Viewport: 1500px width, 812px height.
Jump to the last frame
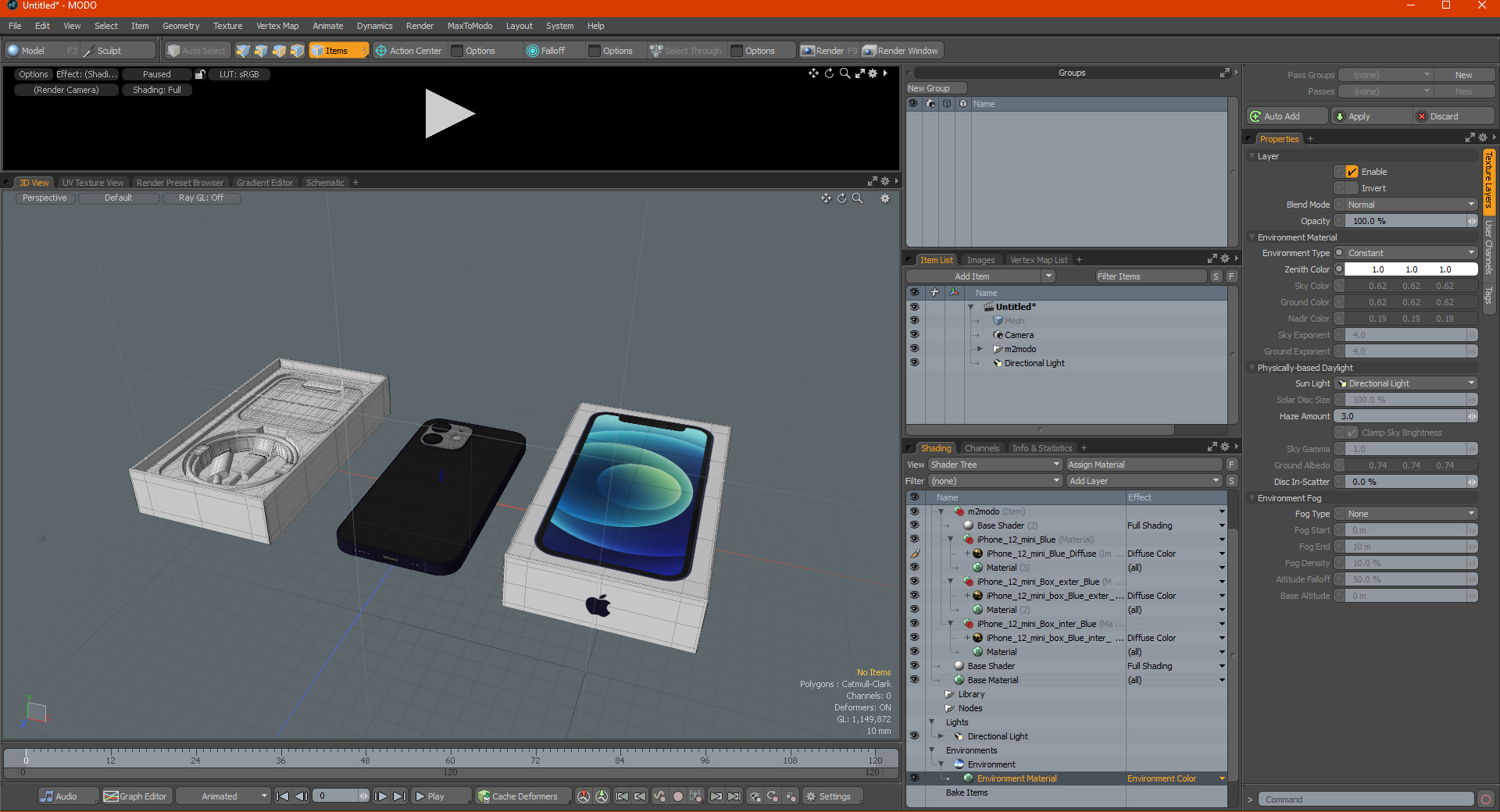tap(399, 796)
